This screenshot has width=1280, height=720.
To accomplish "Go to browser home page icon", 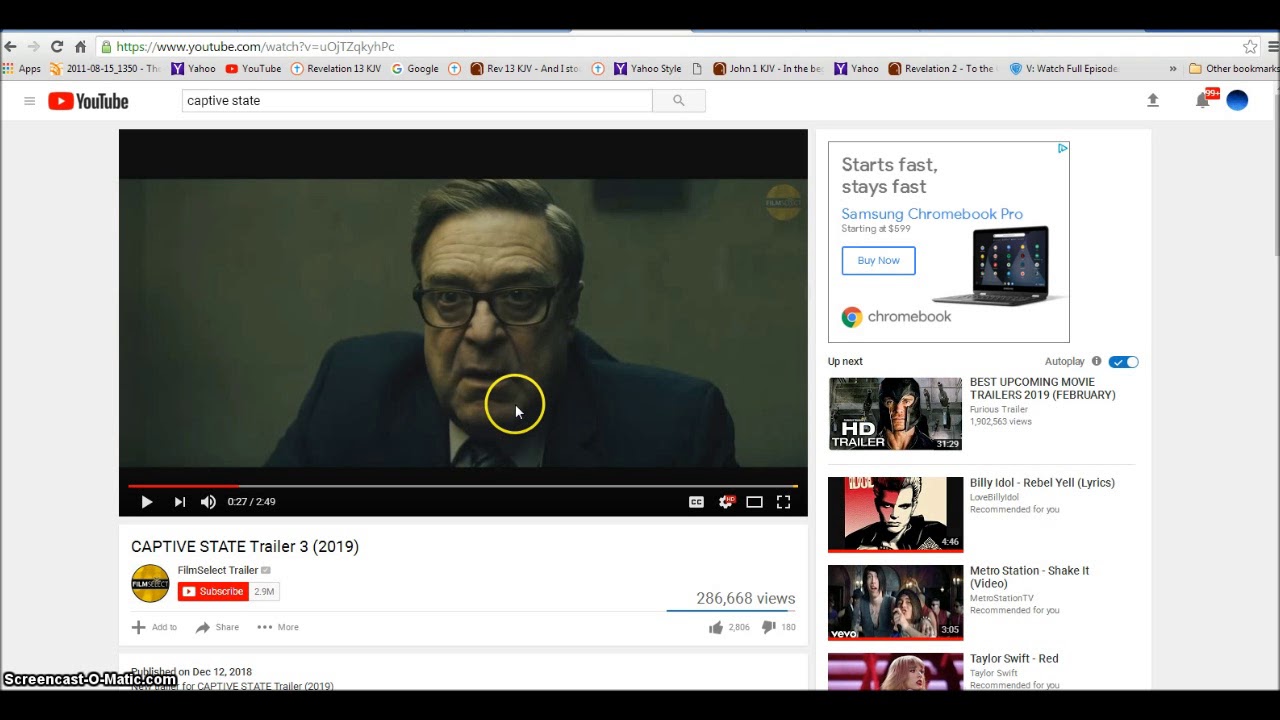I will (x=80, y=47).
